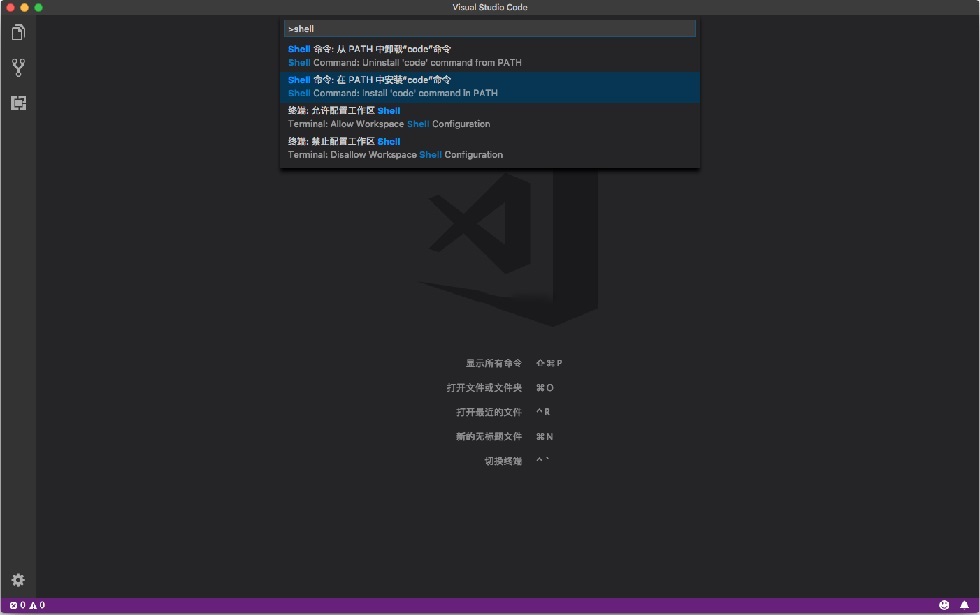
Task: Click the 打开最近的文件 shortcut hint
Action: tap(488, 412)
